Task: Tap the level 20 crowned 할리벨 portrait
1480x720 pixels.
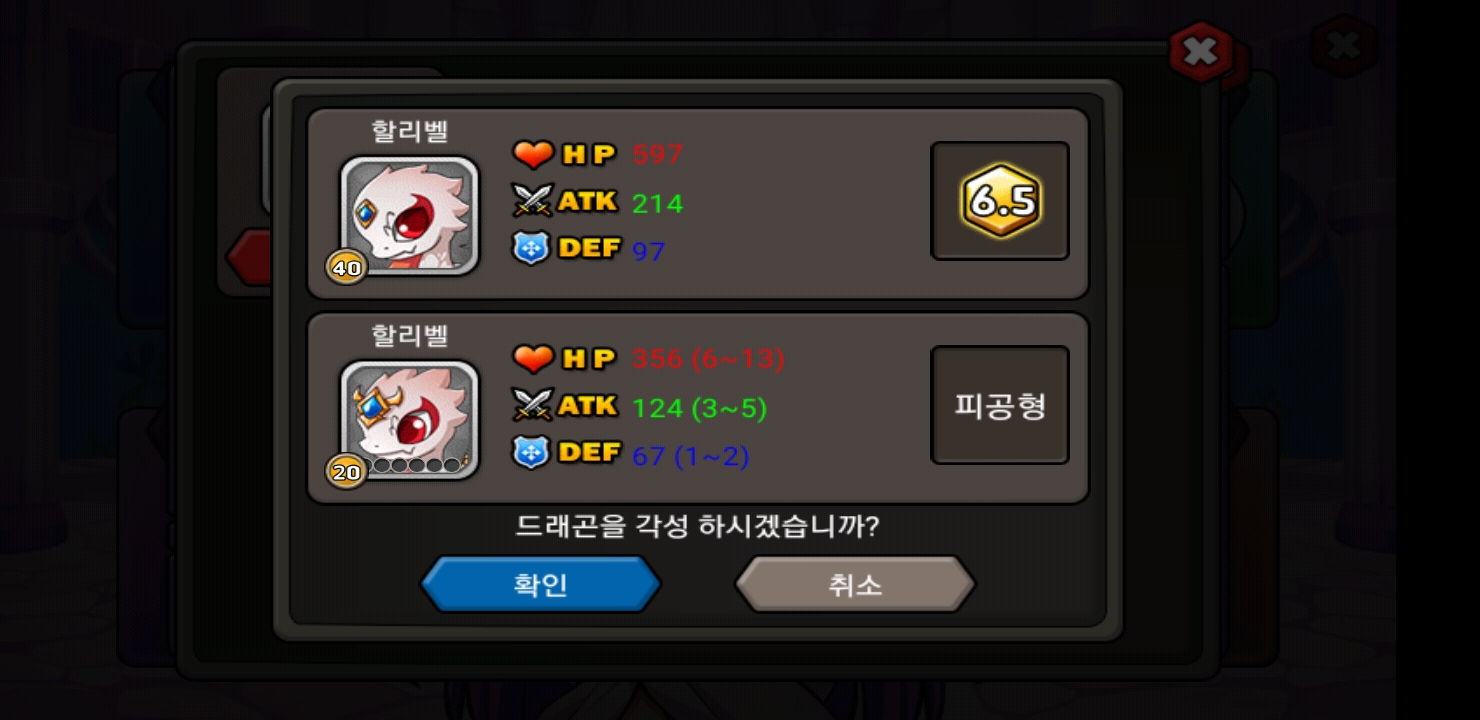Action: tap(410, 420)
